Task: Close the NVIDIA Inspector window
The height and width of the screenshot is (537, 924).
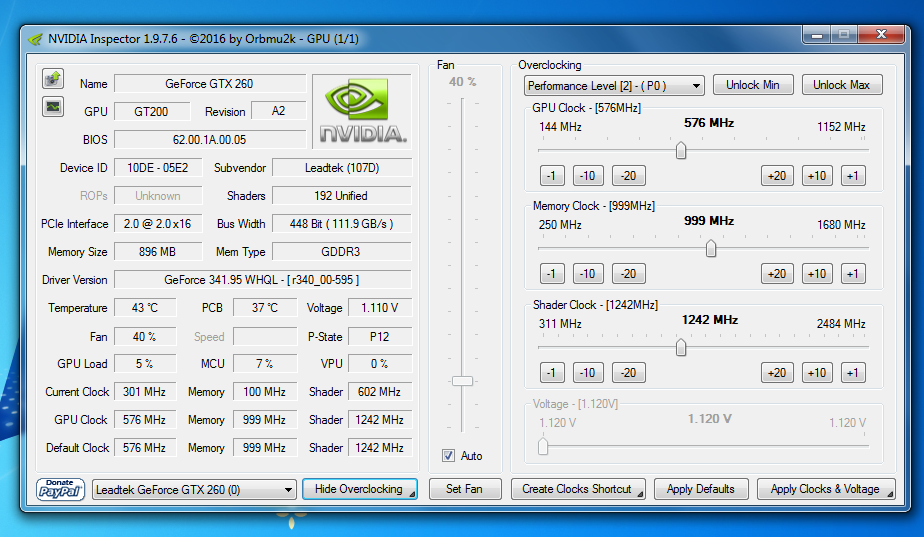Action: click(x=882, y=35)
